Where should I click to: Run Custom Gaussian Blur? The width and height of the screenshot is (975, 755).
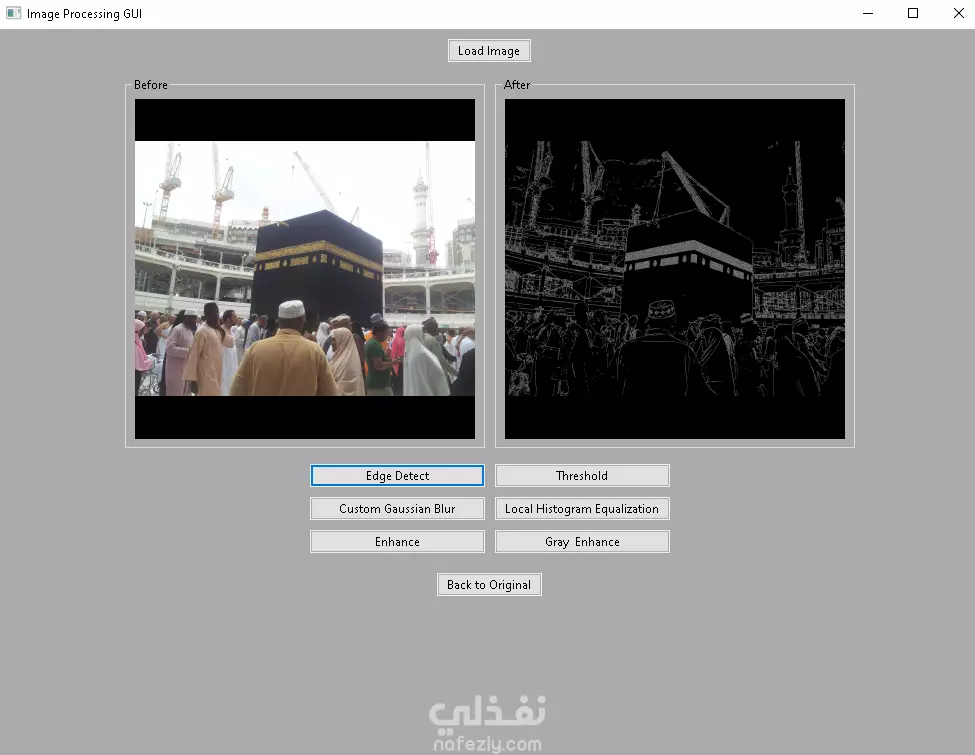coord(397,509)
